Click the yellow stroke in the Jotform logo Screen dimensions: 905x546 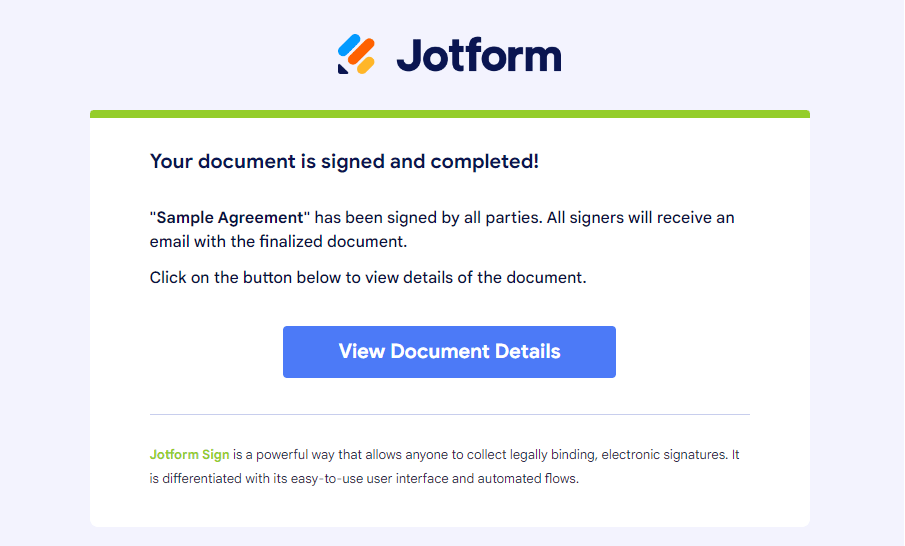pos(366,64)
